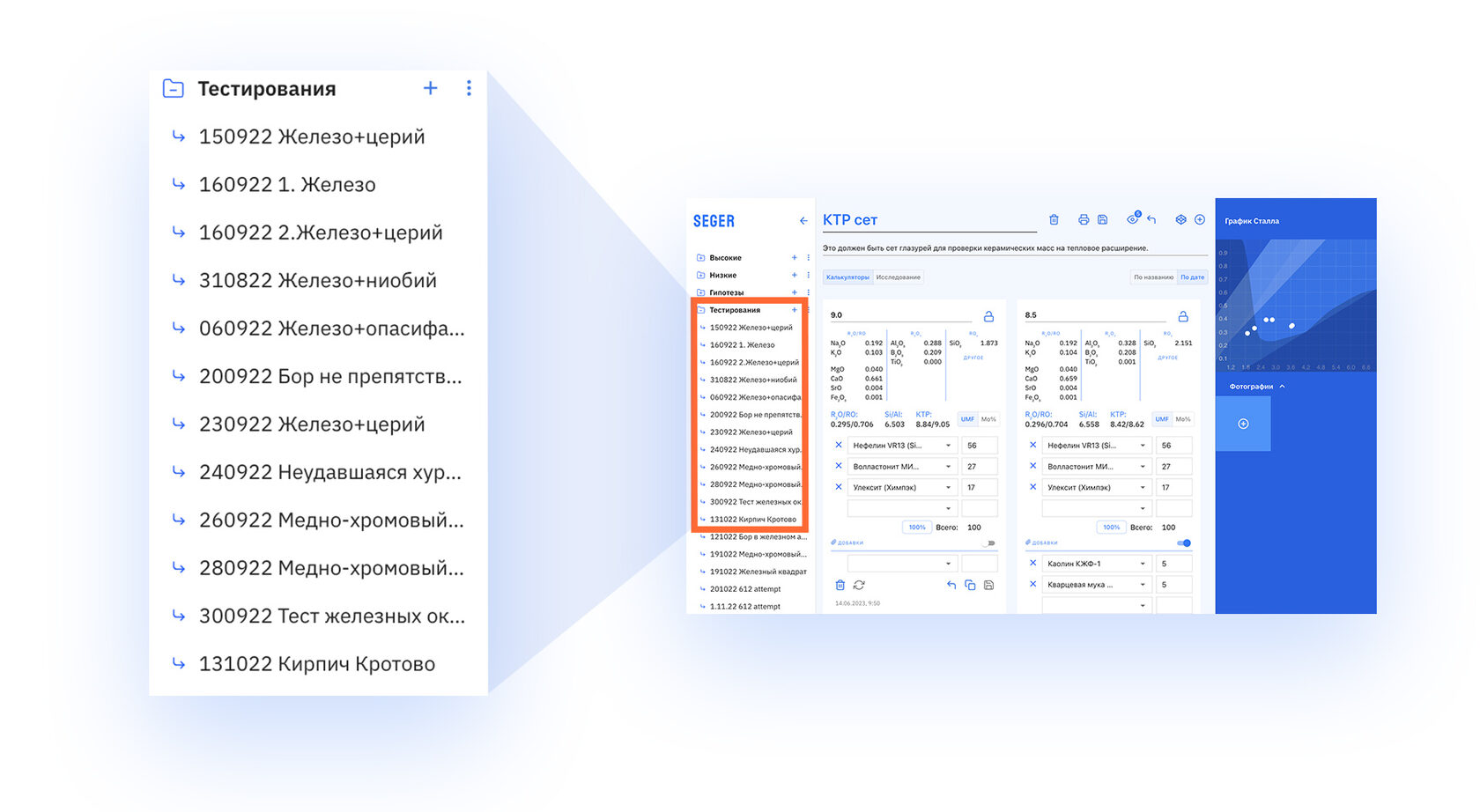Add a photo with the plus tile under Фотографии
Screen dimensions: 1480x812
pos(1243,424)
